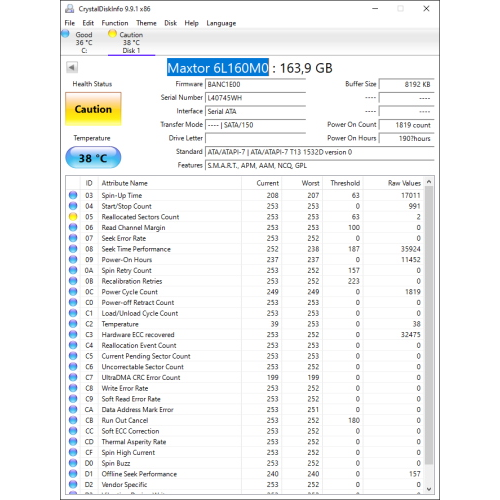Click the blue status orb for Spin-Up Time
The height and width of the screenshot is (500, 500).
pos(73,195)
